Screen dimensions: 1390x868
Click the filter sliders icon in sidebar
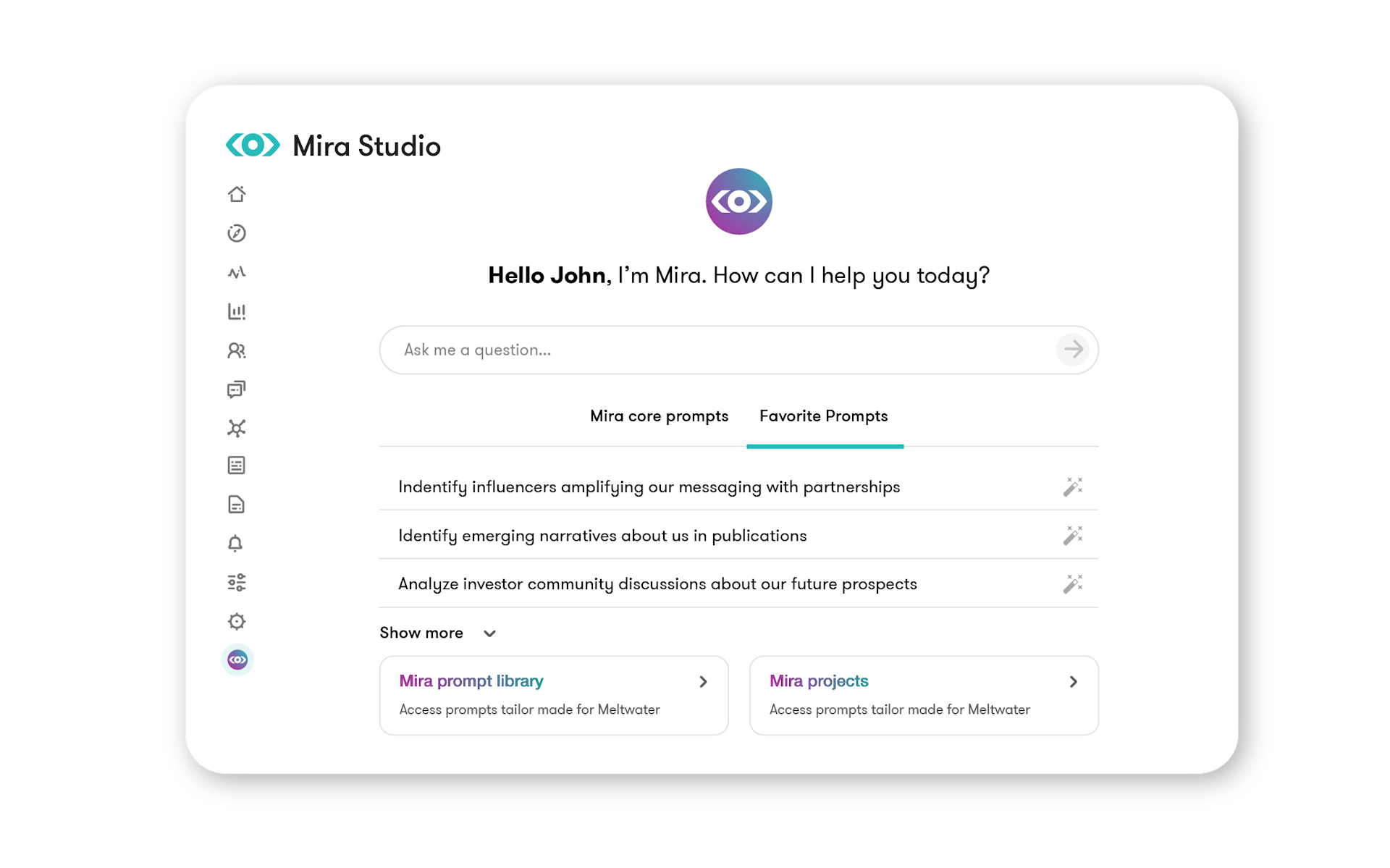pyautogui.click(x=237, y=582)
